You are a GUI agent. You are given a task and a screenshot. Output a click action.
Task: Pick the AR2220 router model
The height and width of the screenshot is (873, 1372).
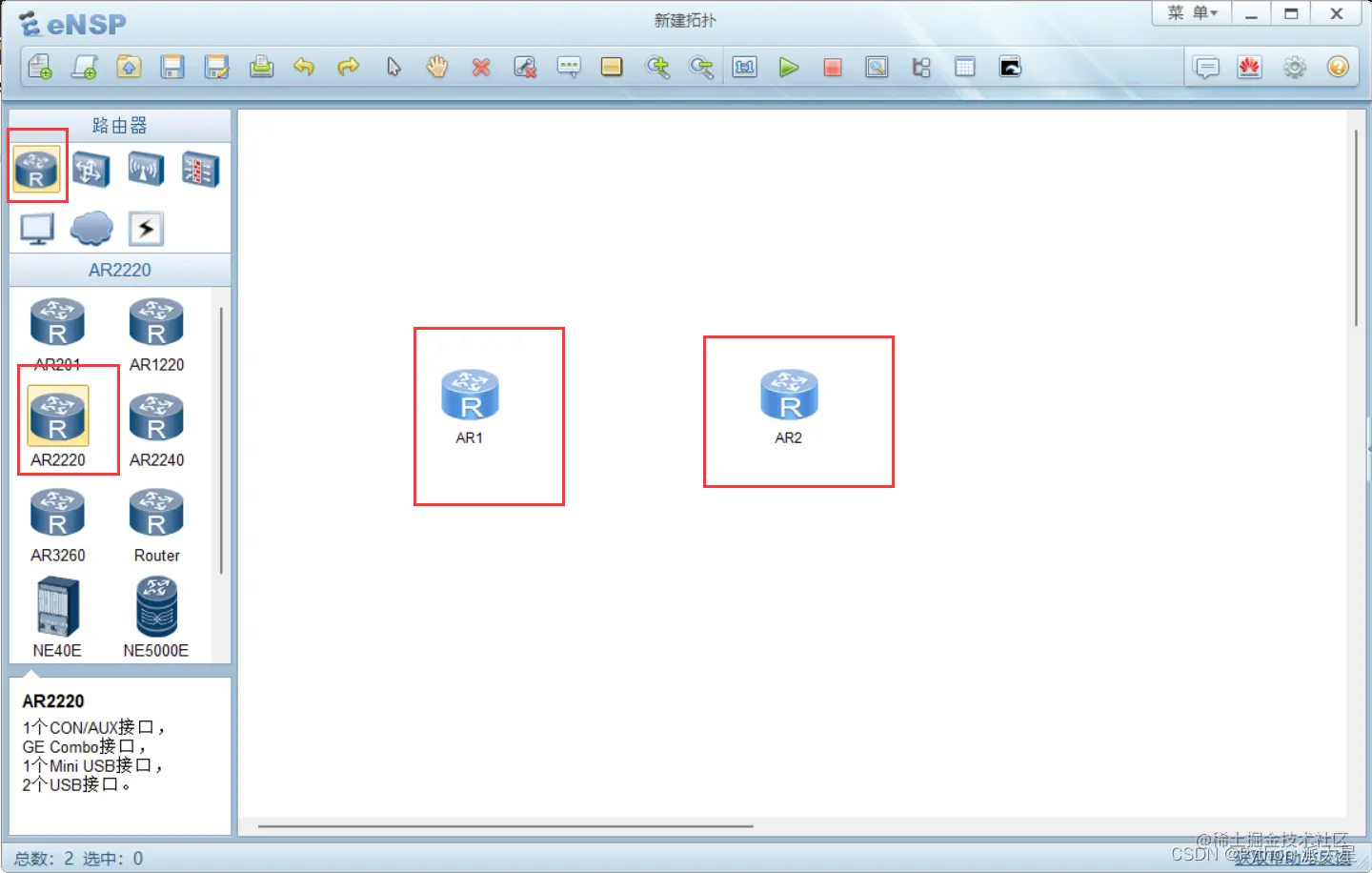click(x=57, y=427)
